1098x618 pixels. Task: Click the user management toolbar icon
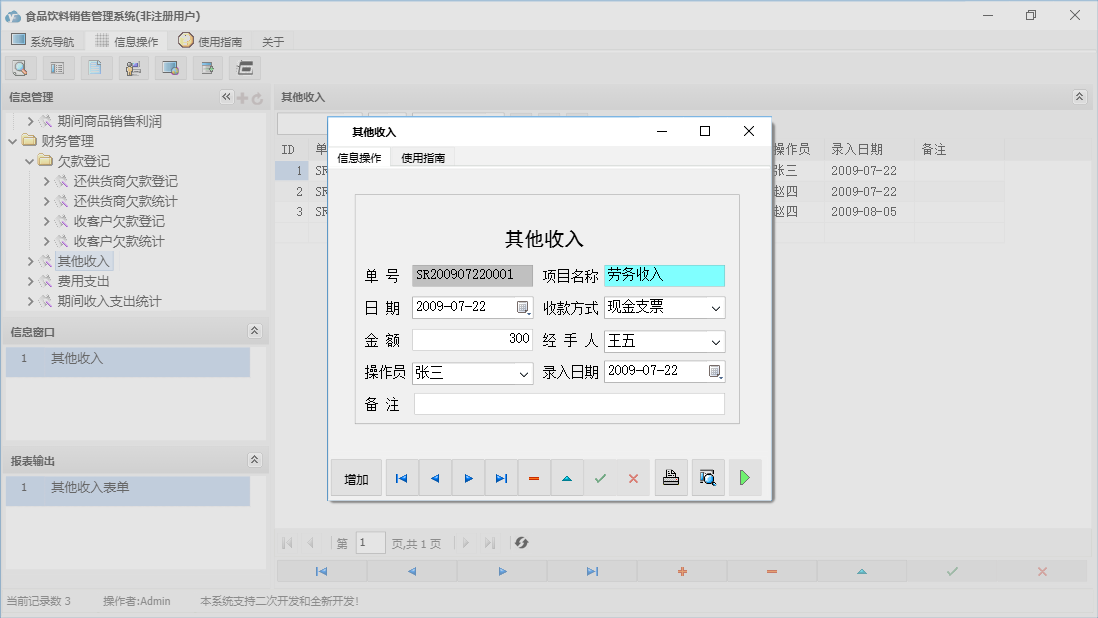coord(133,67)
